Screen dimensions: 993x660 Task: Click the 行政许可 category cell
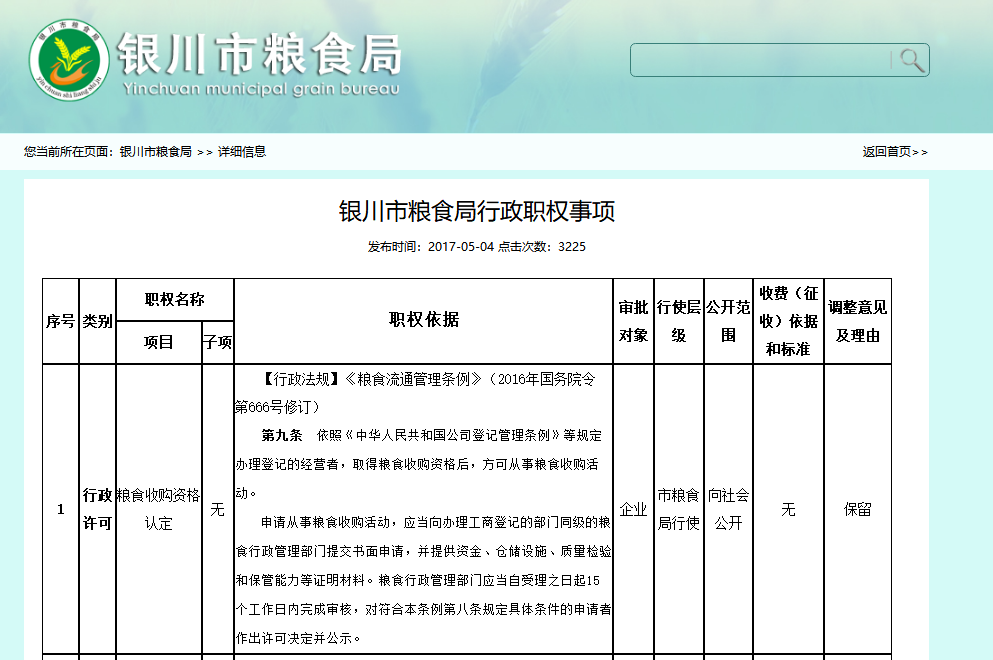98,509
